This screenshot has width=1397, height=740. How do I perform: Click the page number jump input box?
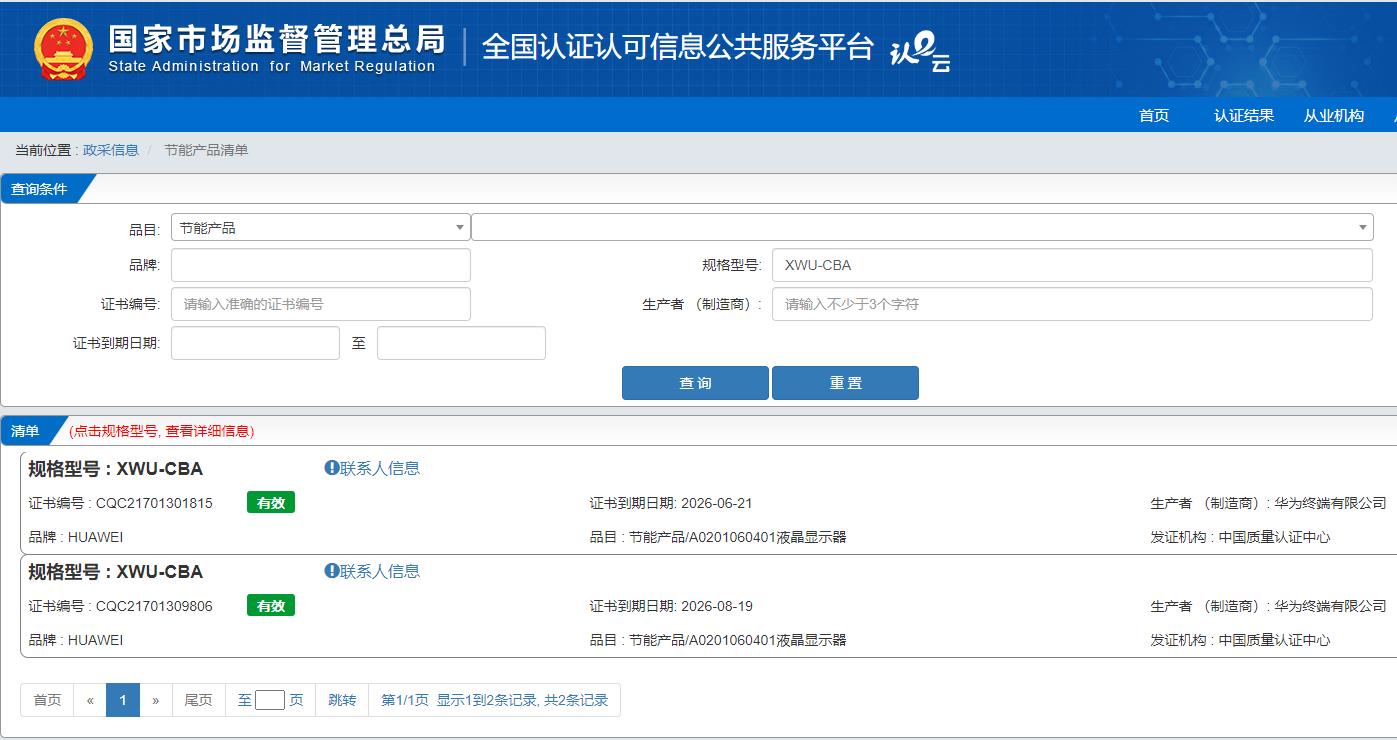coord(270,700)
